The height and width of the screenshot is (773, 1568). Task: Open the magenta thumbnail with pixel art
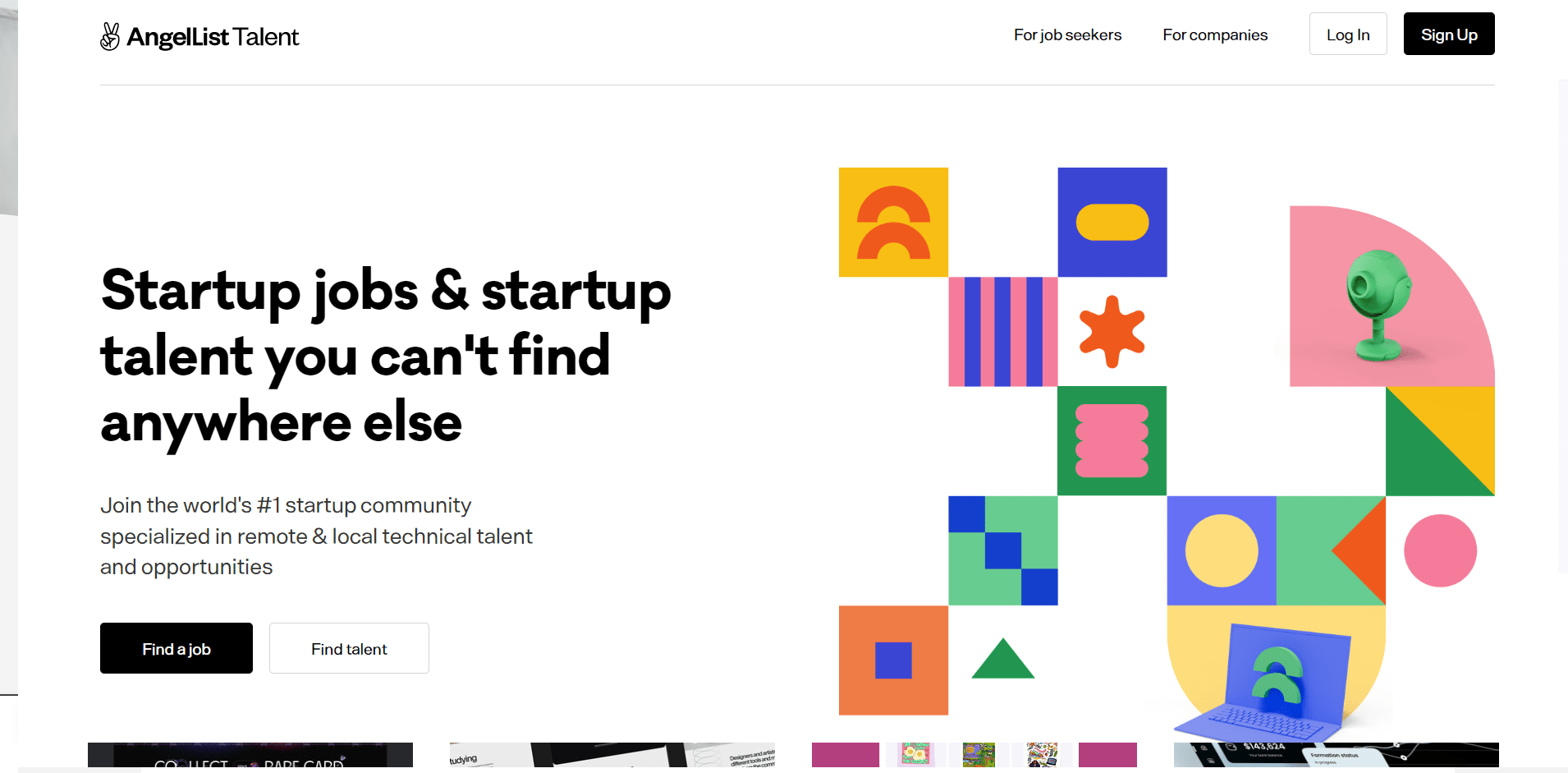click(974, 755)
